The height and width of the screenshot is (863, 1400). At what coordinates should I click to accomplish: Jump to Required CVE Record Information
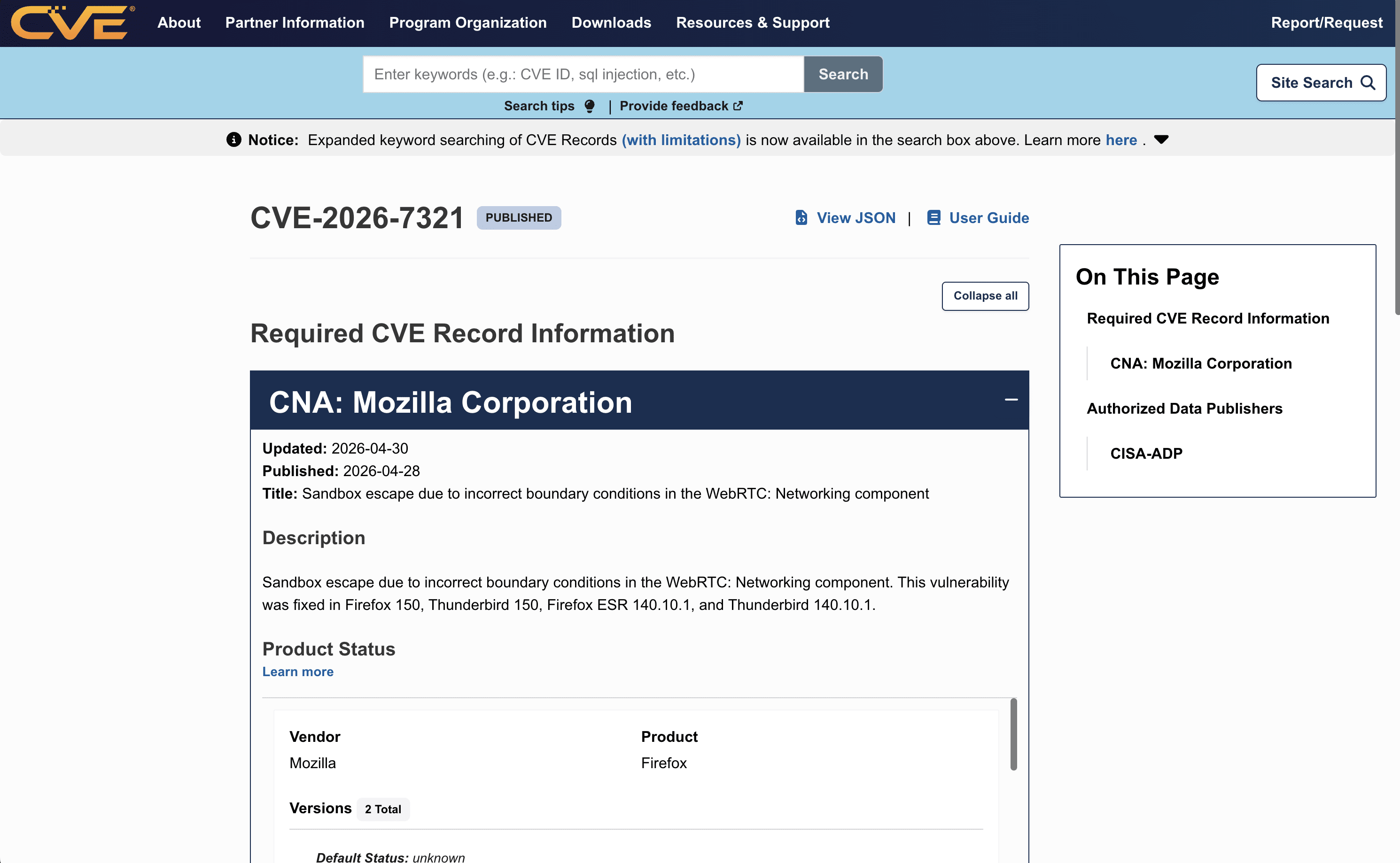pos(1207,318)
